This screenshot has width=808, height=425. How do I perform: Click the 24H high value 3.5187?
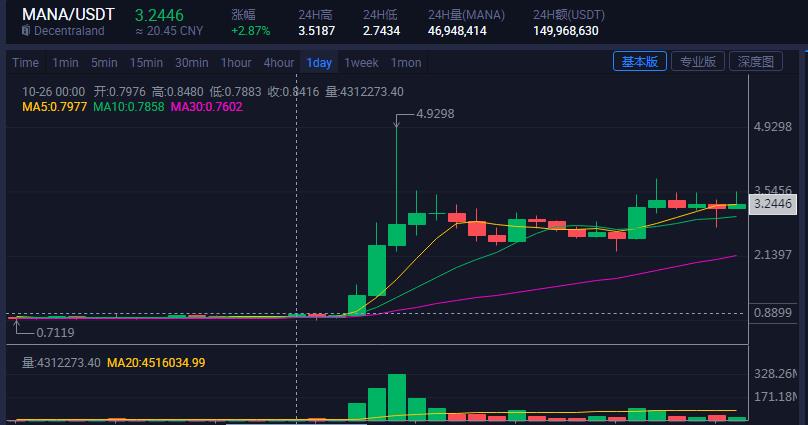(x=316, y=31)
